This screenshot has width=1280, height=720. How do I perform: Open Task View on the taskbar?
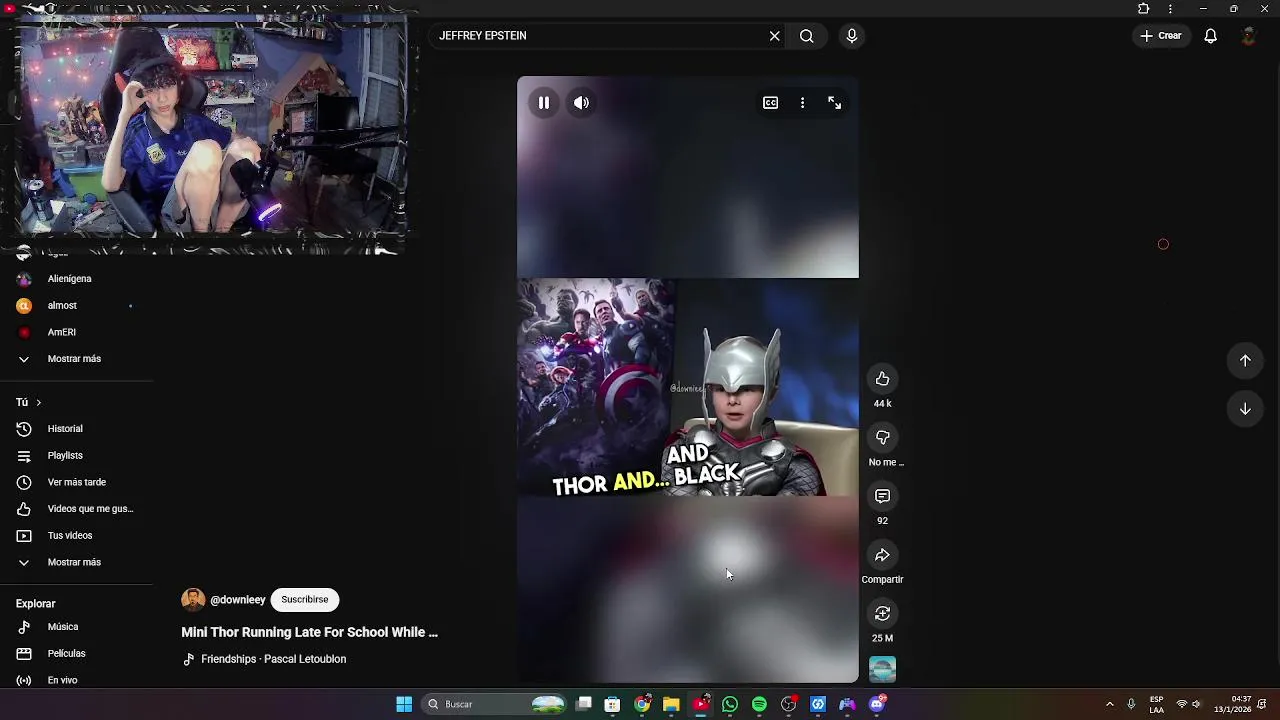pos(584,704)
